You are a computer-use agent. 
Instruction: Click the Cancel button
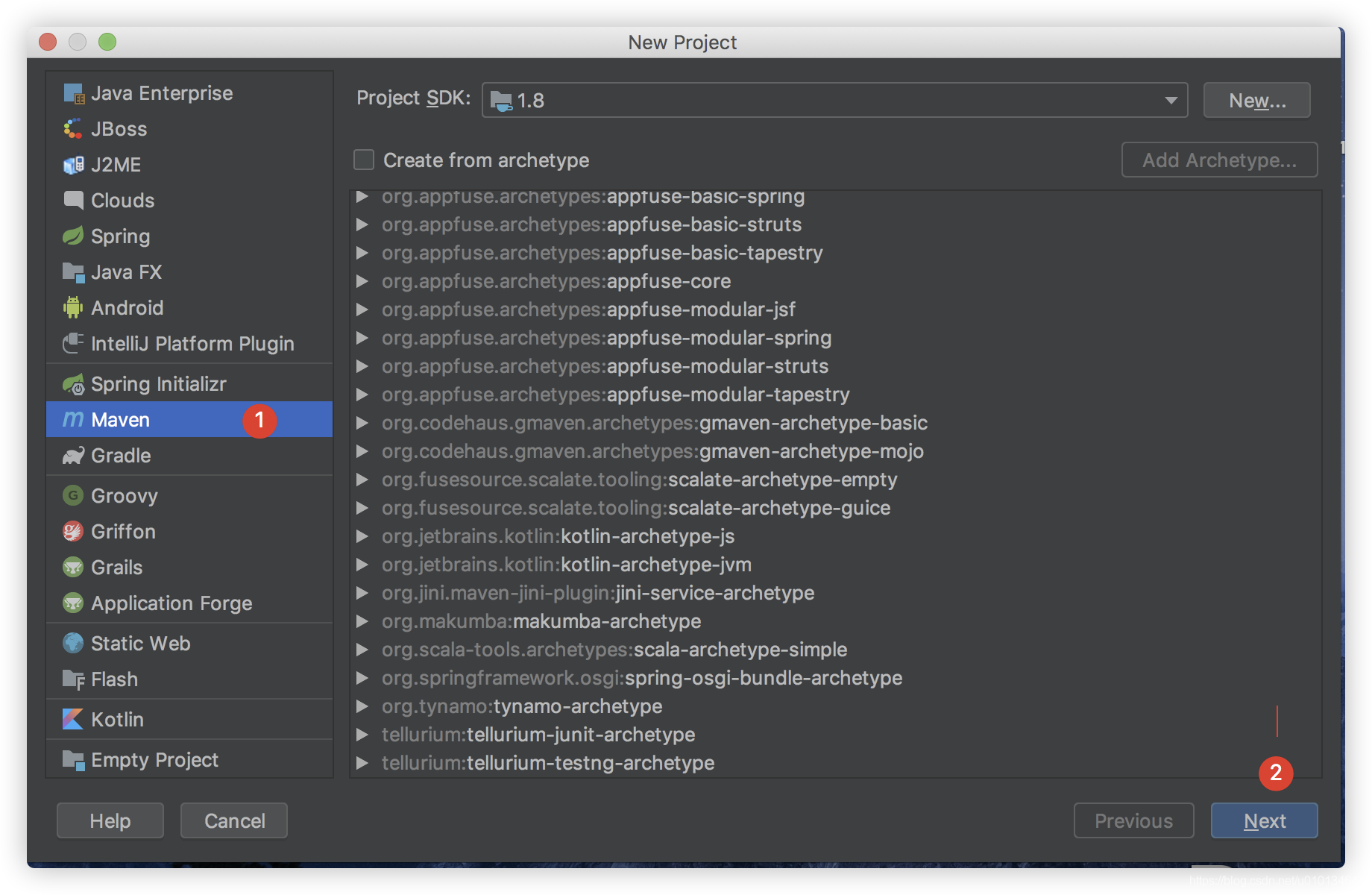pyautogui.click(x=234, y=820)
